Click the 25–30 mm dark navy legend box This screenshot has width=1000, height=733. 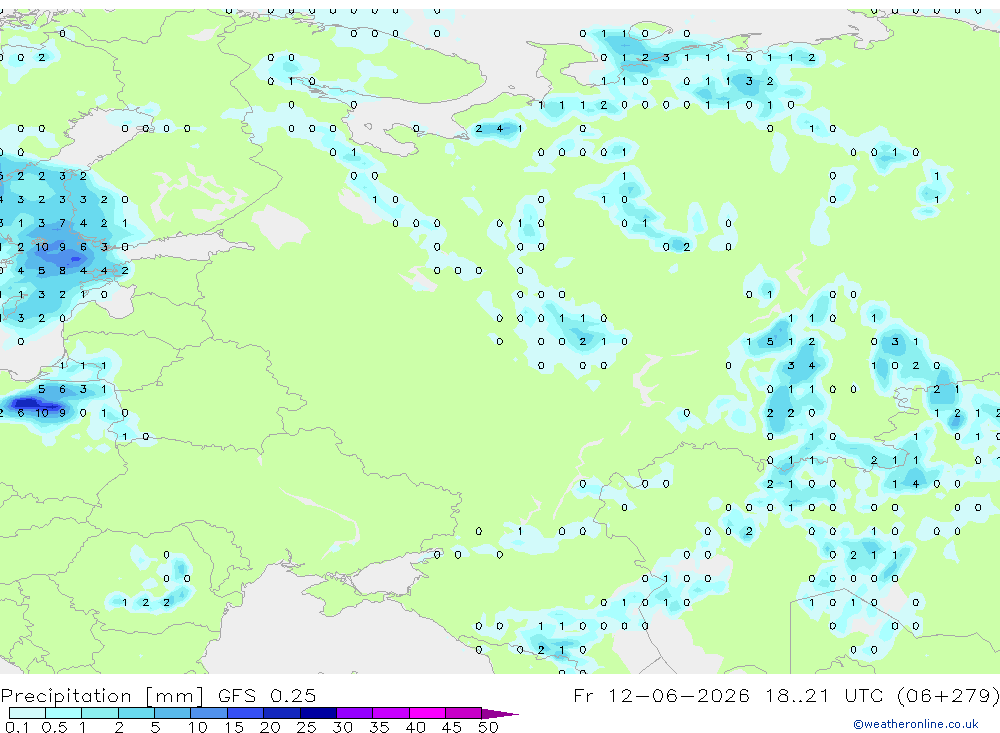(x=318, y=713)
